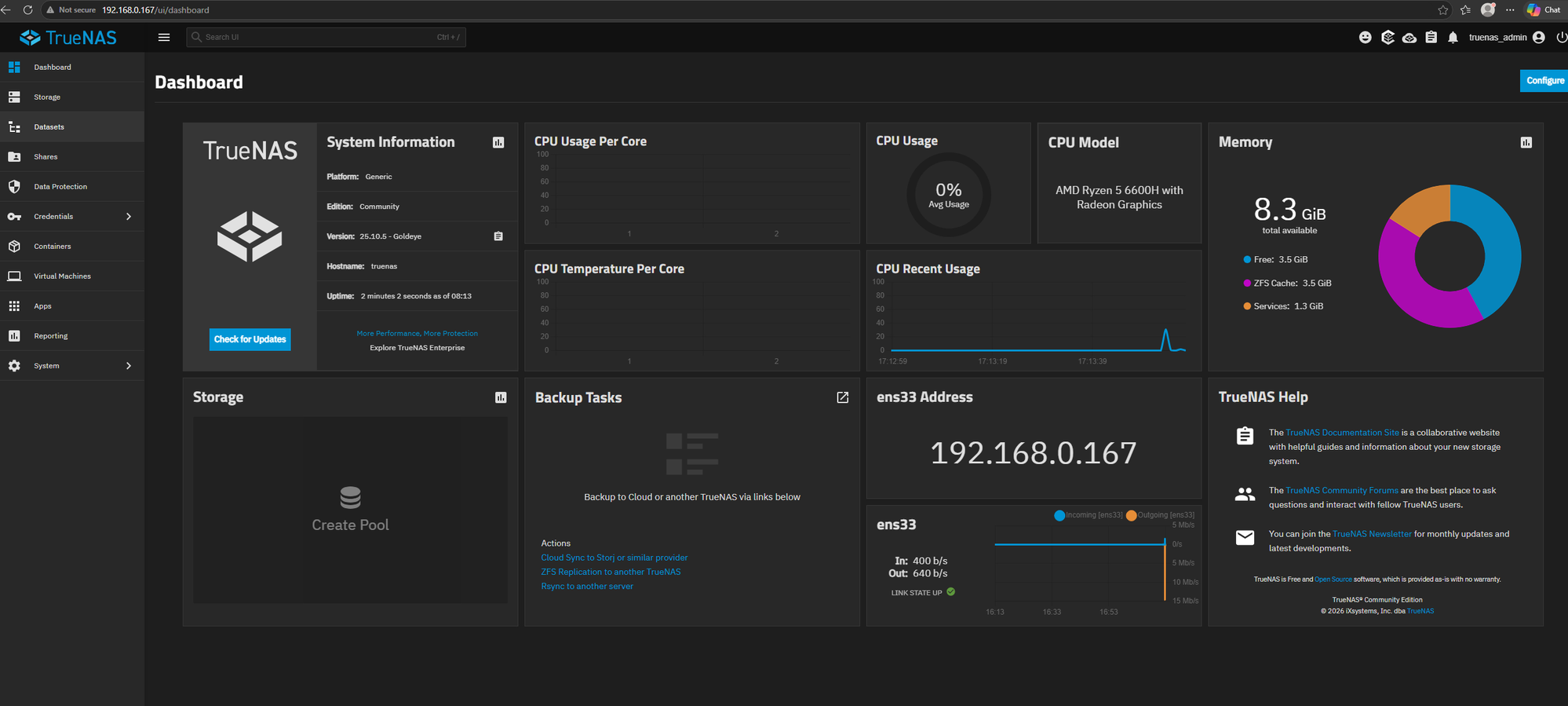
Task: Go to Dashboard in the sidebar
Action: coord(72,68)
